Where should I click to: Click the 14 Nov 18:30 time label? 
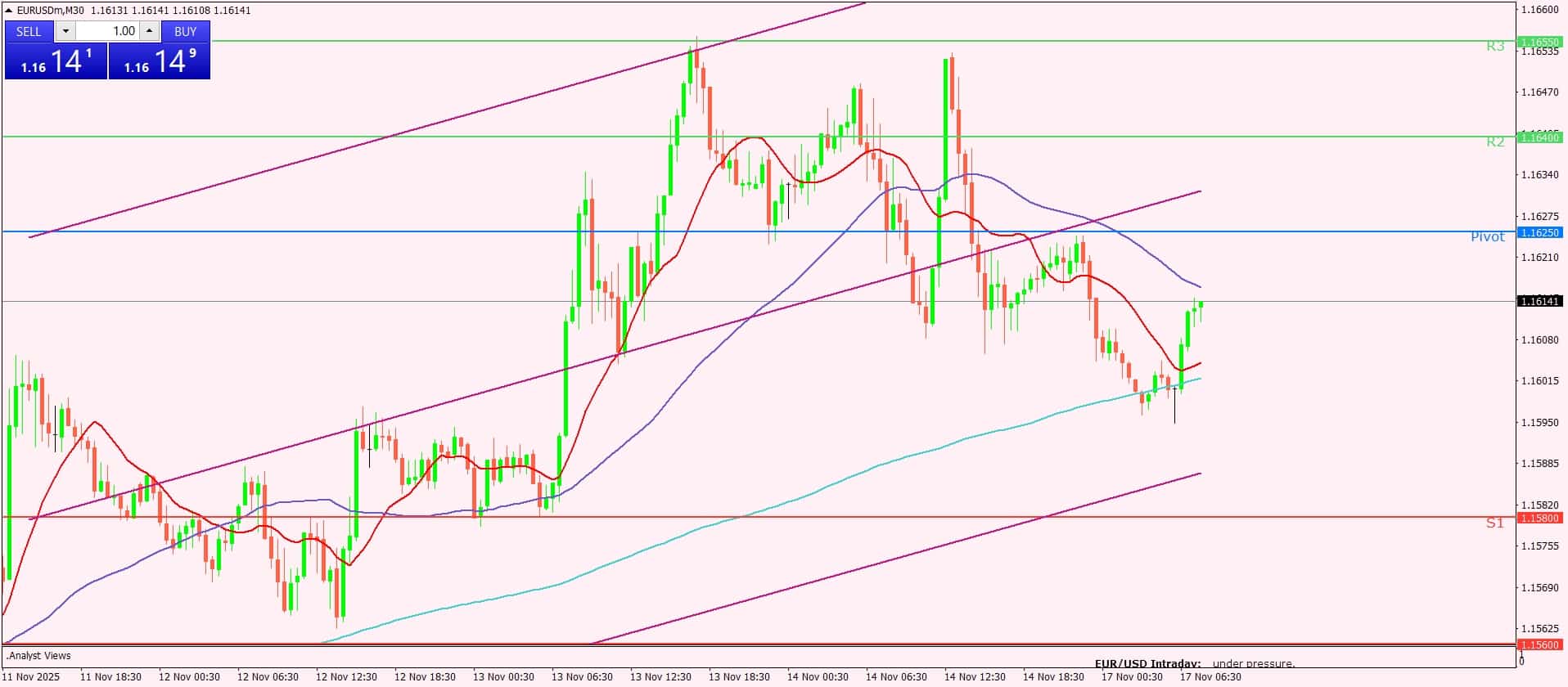pos(1053,677)
